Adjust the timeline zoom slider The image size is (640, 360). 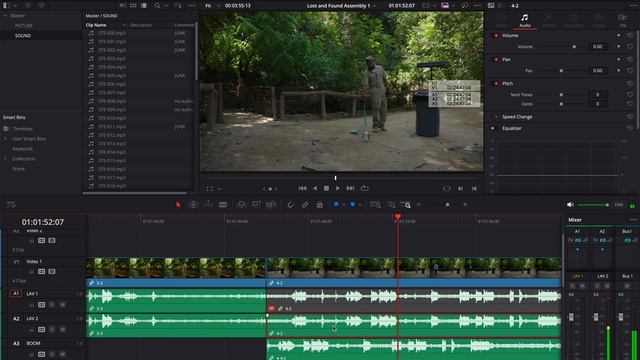point(447,204)
